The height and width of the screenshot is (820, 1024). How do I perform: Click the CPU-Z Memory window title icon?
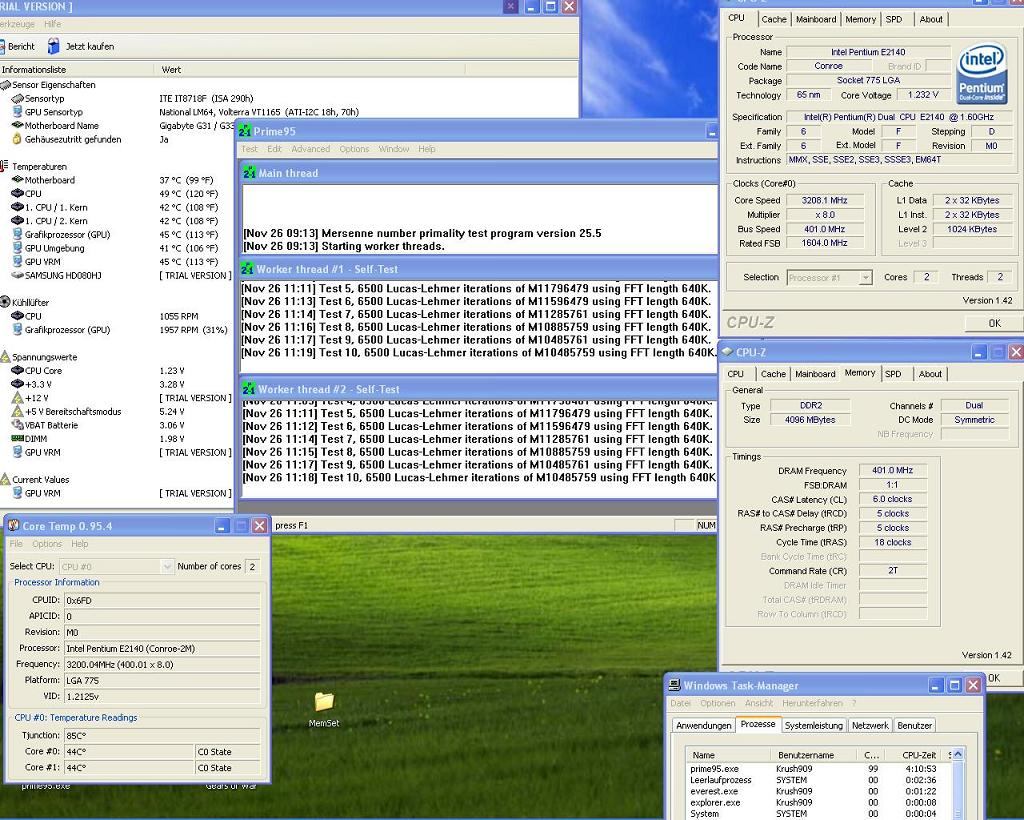pos(727,352)
